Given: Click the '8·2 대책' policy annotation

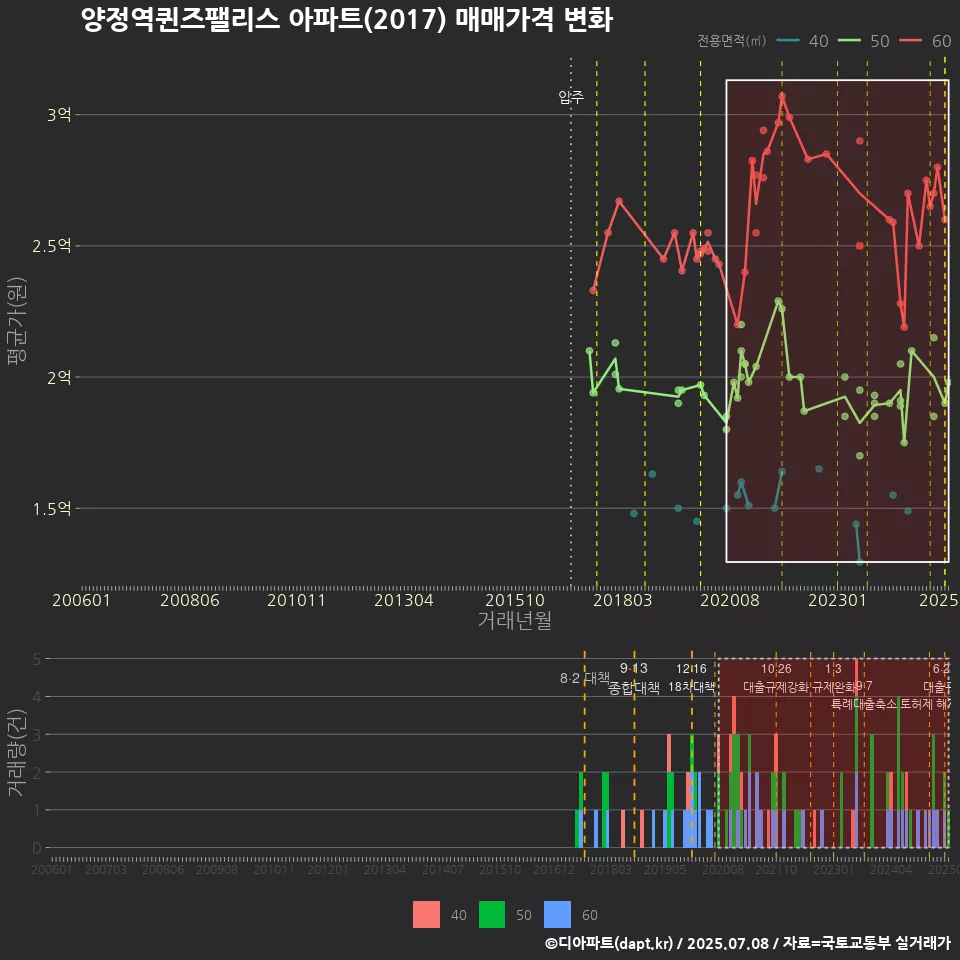Looking at the screenshot, I should click(x=585, y=678).
